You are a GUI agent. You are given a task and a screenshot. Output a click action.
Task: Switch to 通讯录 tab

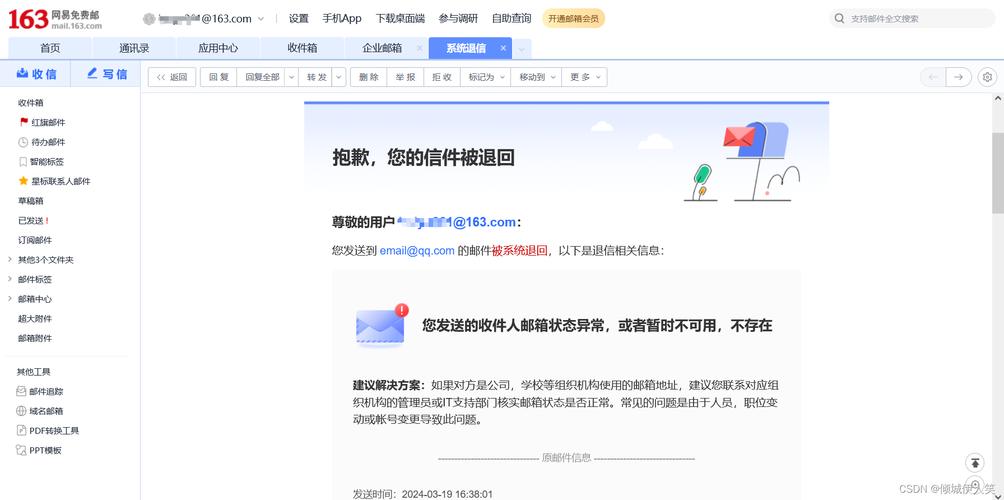point(134,48)
